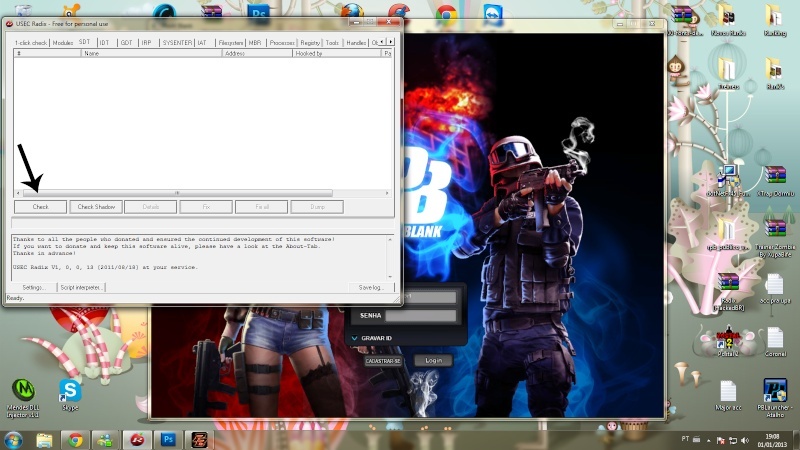Click the PT language indicator in the tray
Screen dimensions: 800x450
[x=685, y=439]
